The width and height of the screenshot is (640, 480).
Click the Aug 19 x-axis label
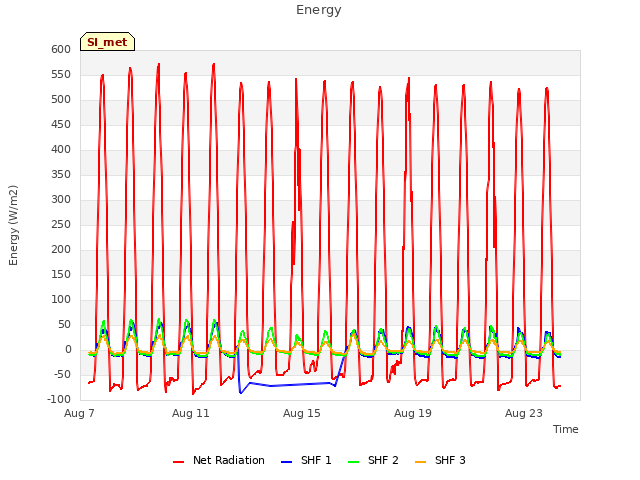pos(413,413)
